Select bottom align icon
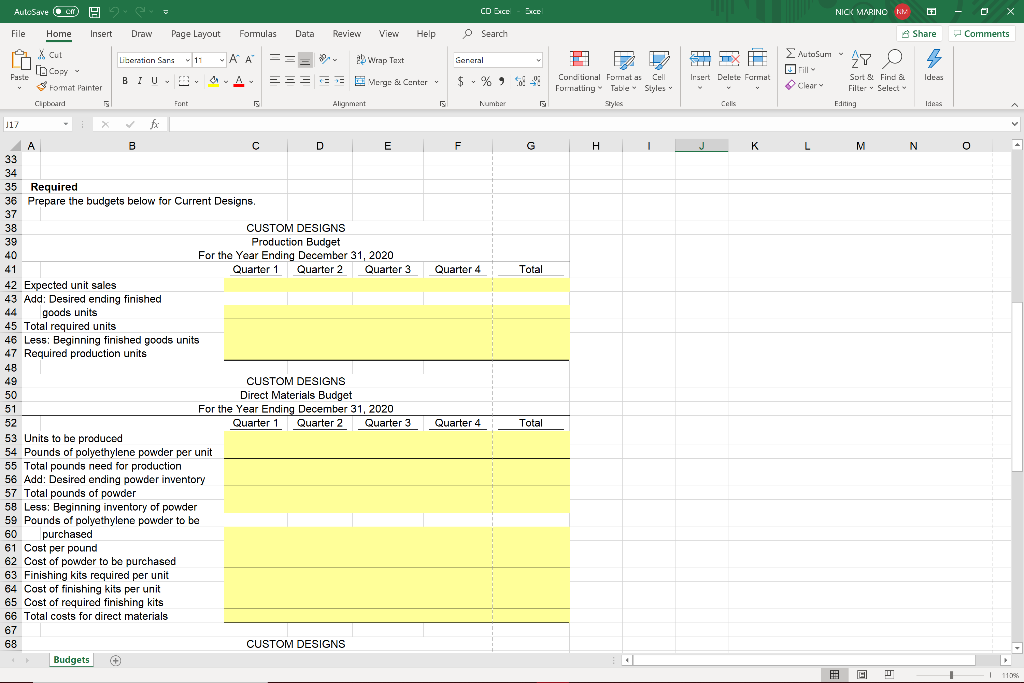The image size is (1024, 683). click(305, 59)
